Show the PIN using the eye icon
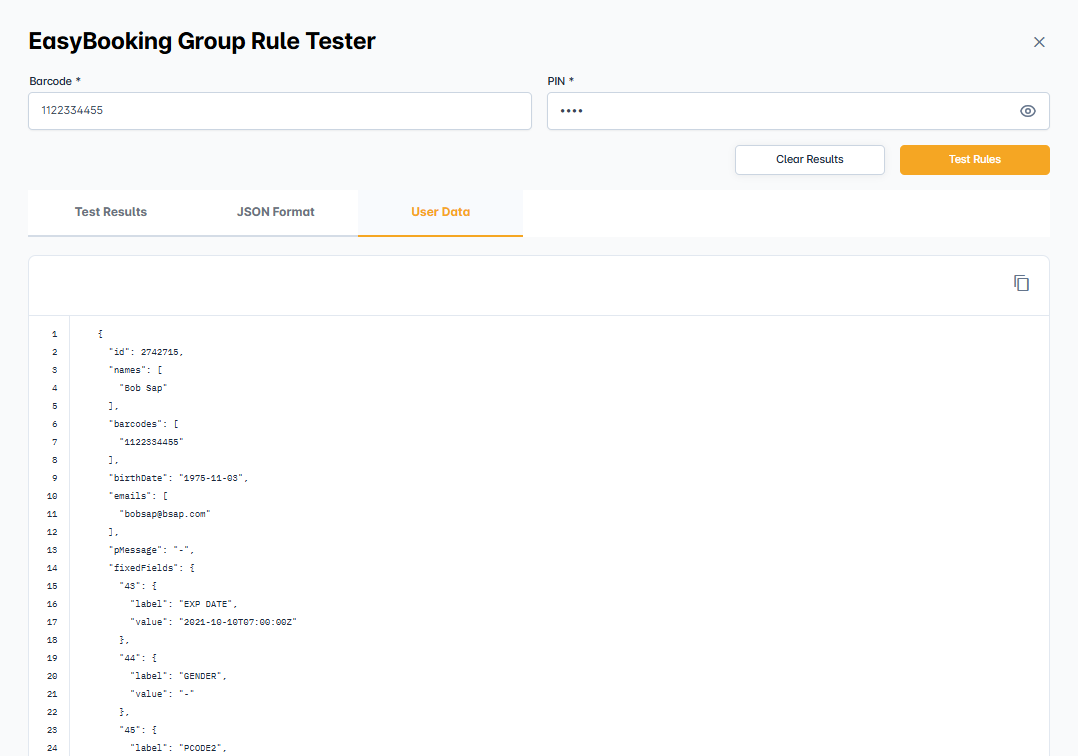This screenshot has width=1078, height=756. click(x=1027, y=111)
